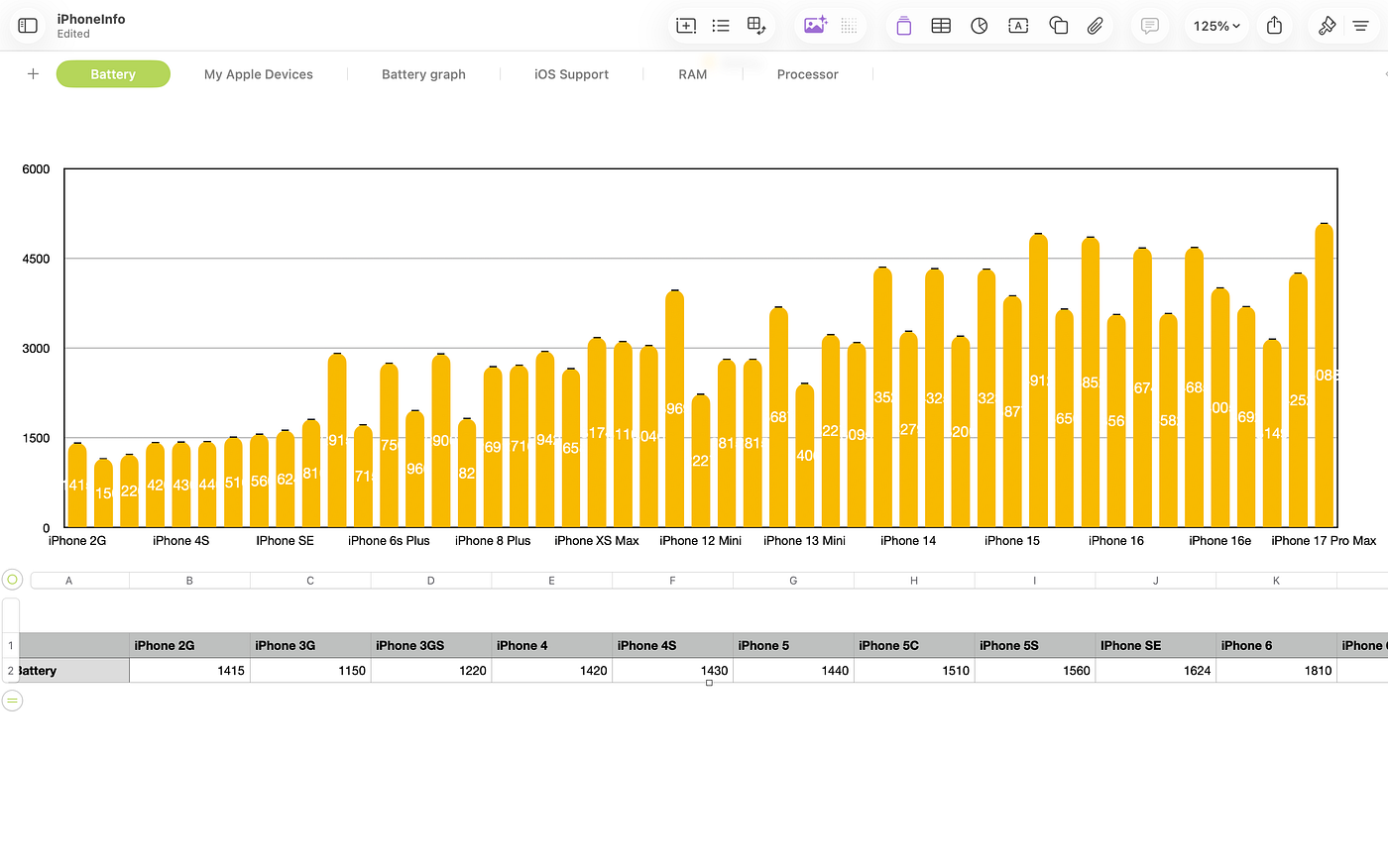Switch to the Battery sheet tab

tap(113, 74)
